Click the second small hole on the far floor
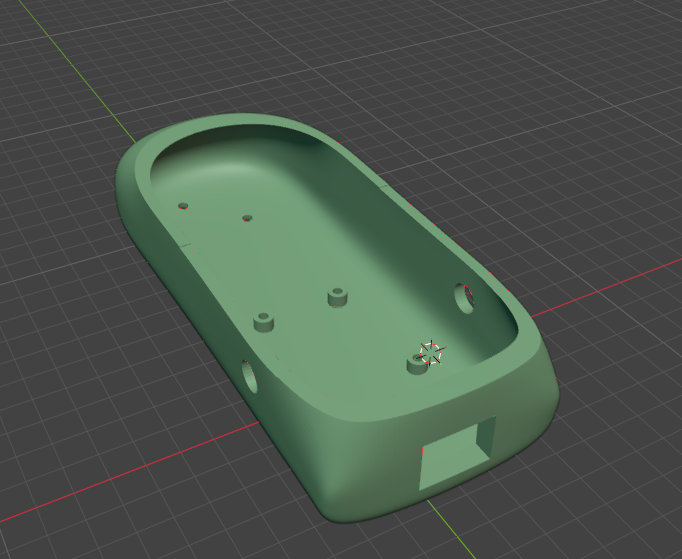Image resolution: width=682 pixels, height=559 pixels. [x=247, y=218]
